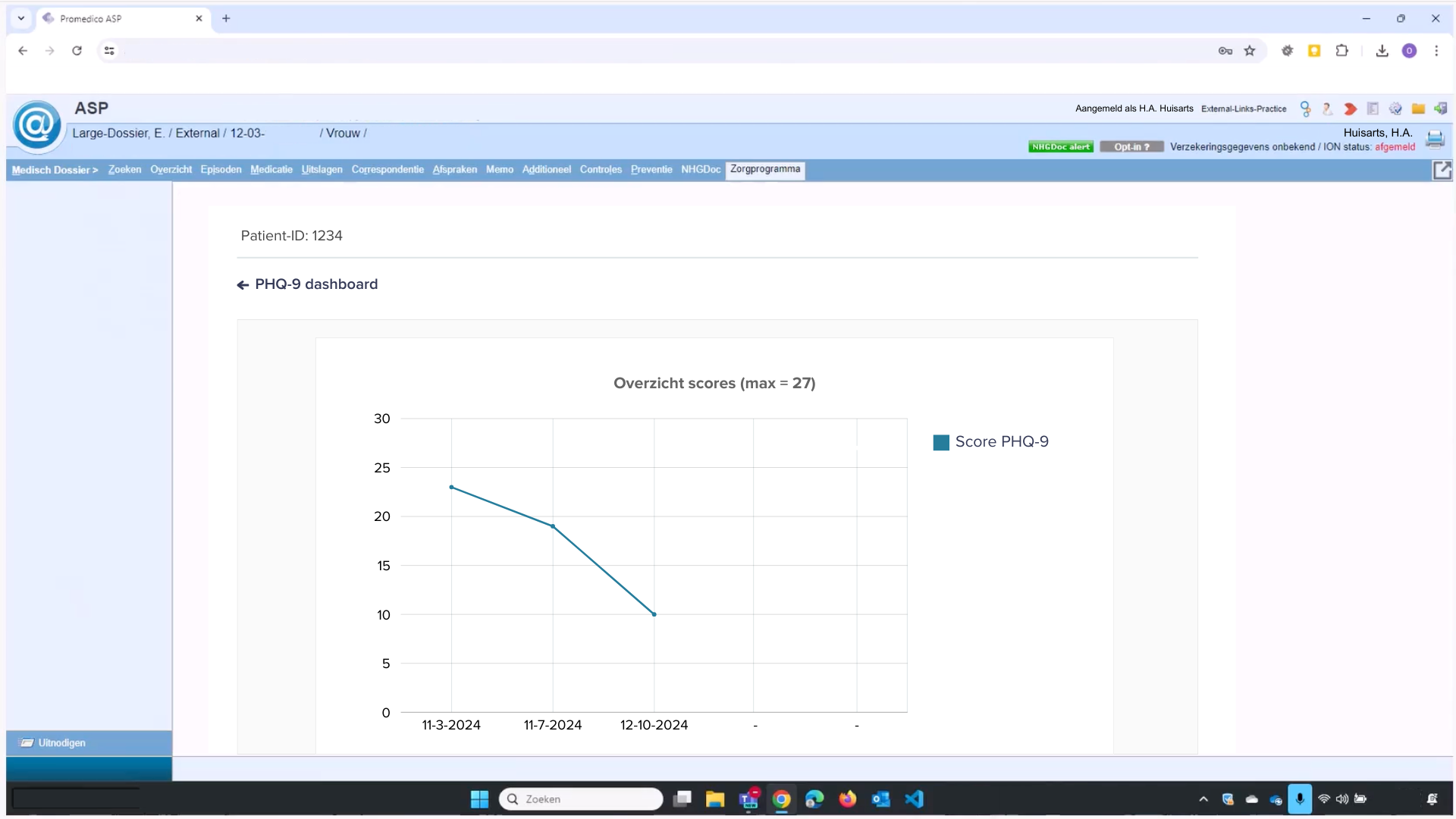Image resolution: width=1456 pixels, height=819 pixels.
Task: Open page in new window icon
Action: coord(1442,170)
